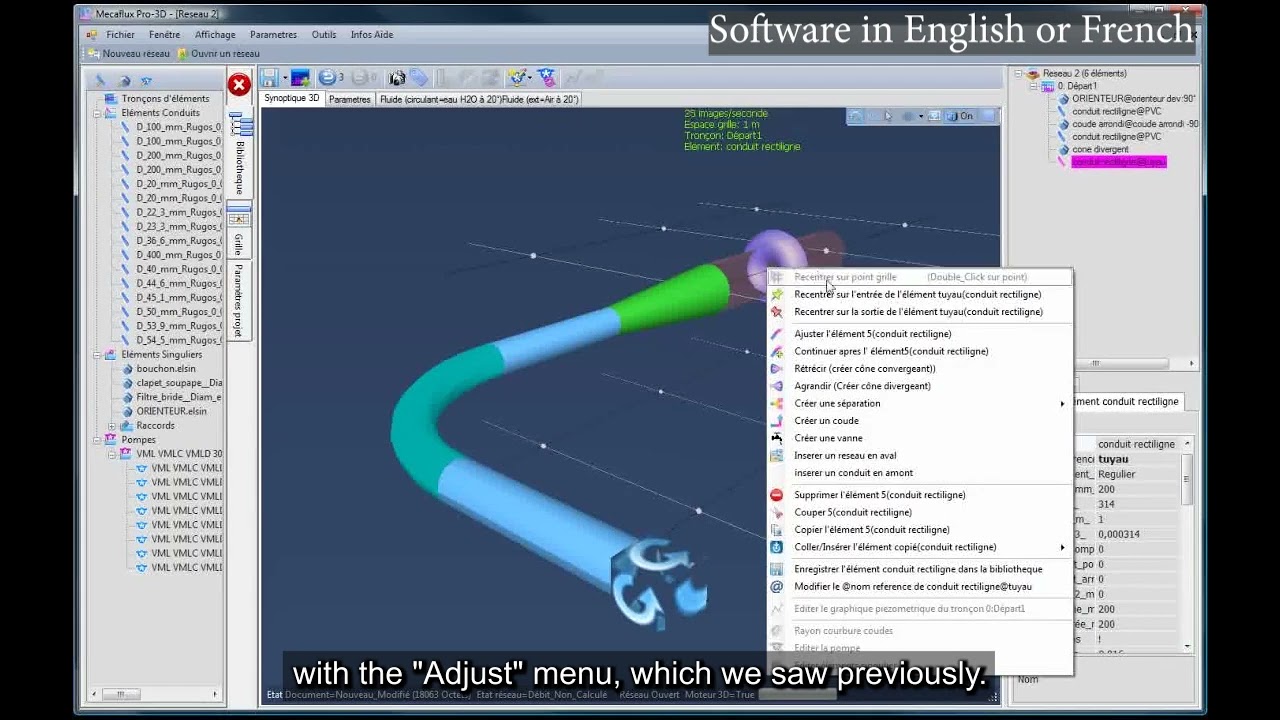Open the Infos Aide menu
1280x720 pixels.
(x=372, y=35)
